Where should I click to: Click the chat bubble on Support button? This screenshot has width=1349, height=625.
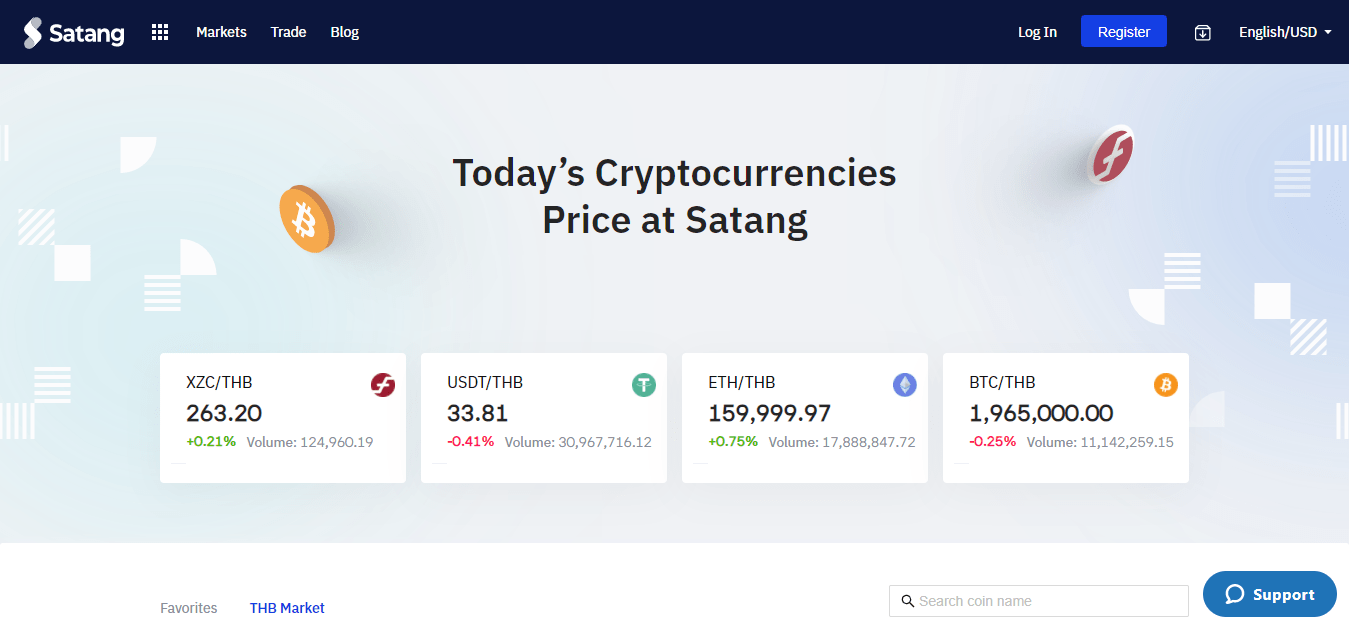pyautogui.click(x=1235, y=593)
